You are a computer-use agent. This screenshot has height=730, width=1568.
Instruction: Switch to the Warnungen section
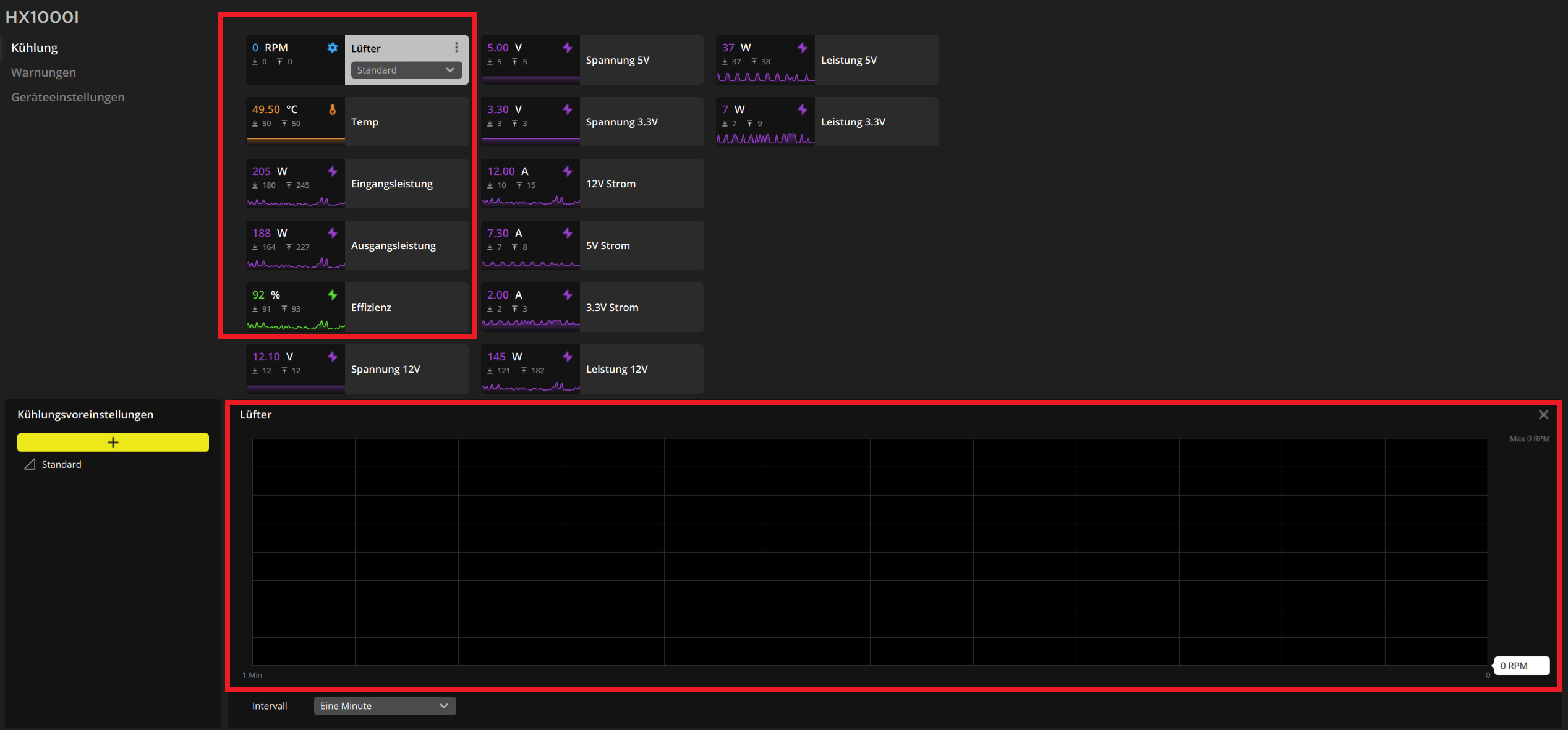[44, 72]
